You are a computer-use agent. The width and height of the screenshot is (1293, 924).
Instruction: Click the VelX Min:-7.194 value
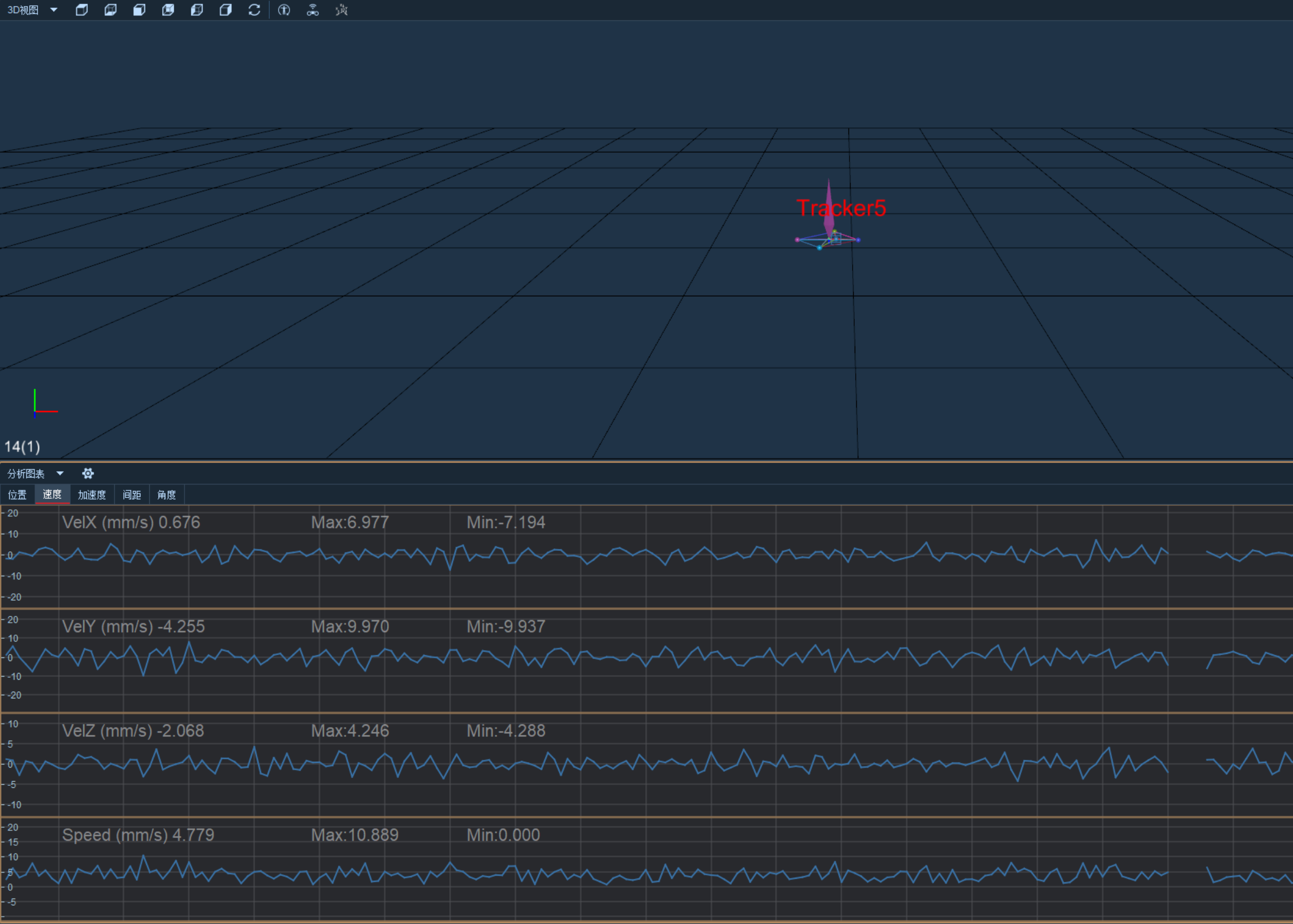506,522
